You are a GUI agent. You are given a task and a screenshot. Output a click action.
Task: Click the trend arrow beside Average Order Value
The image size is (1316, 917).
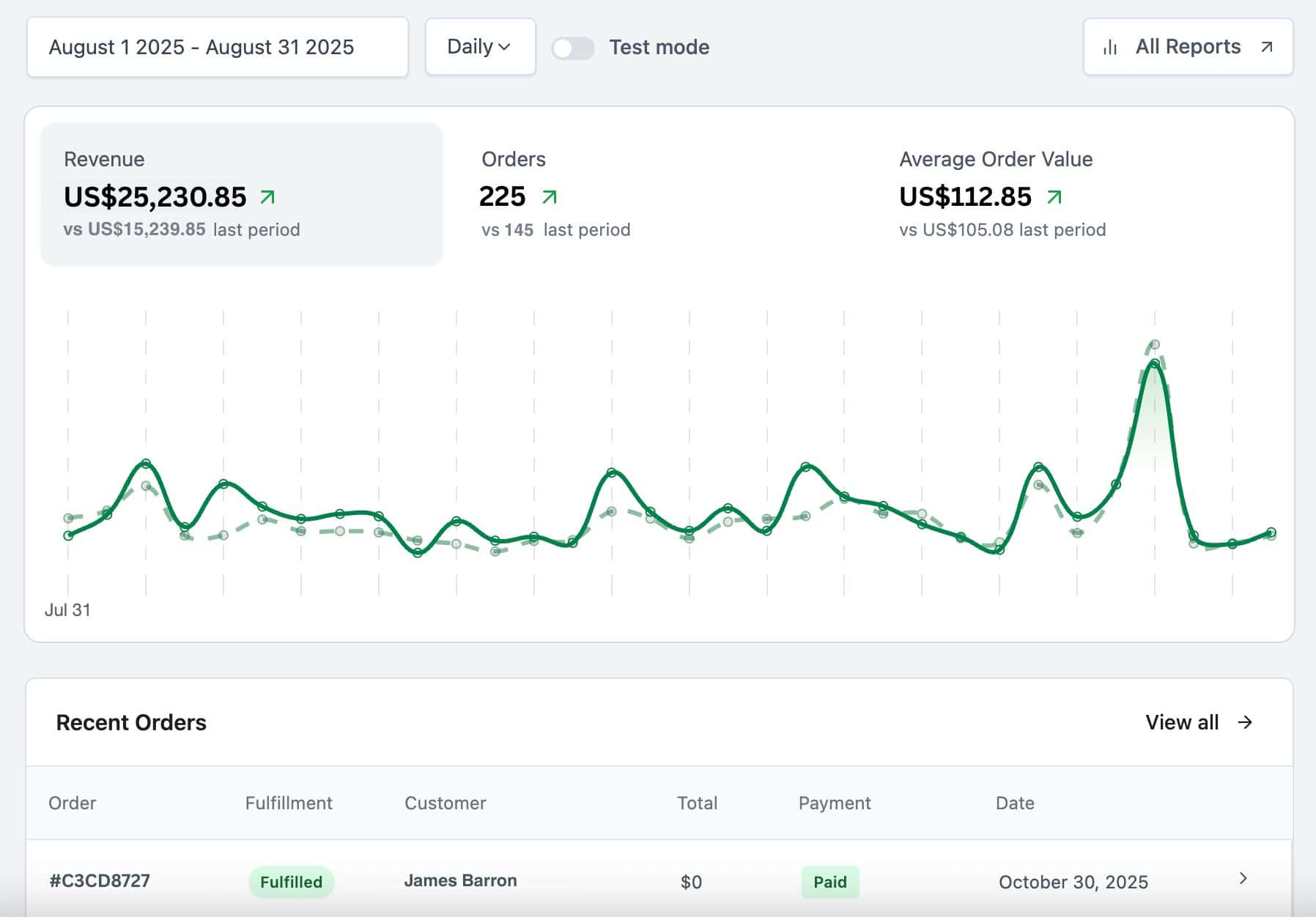1054,197
